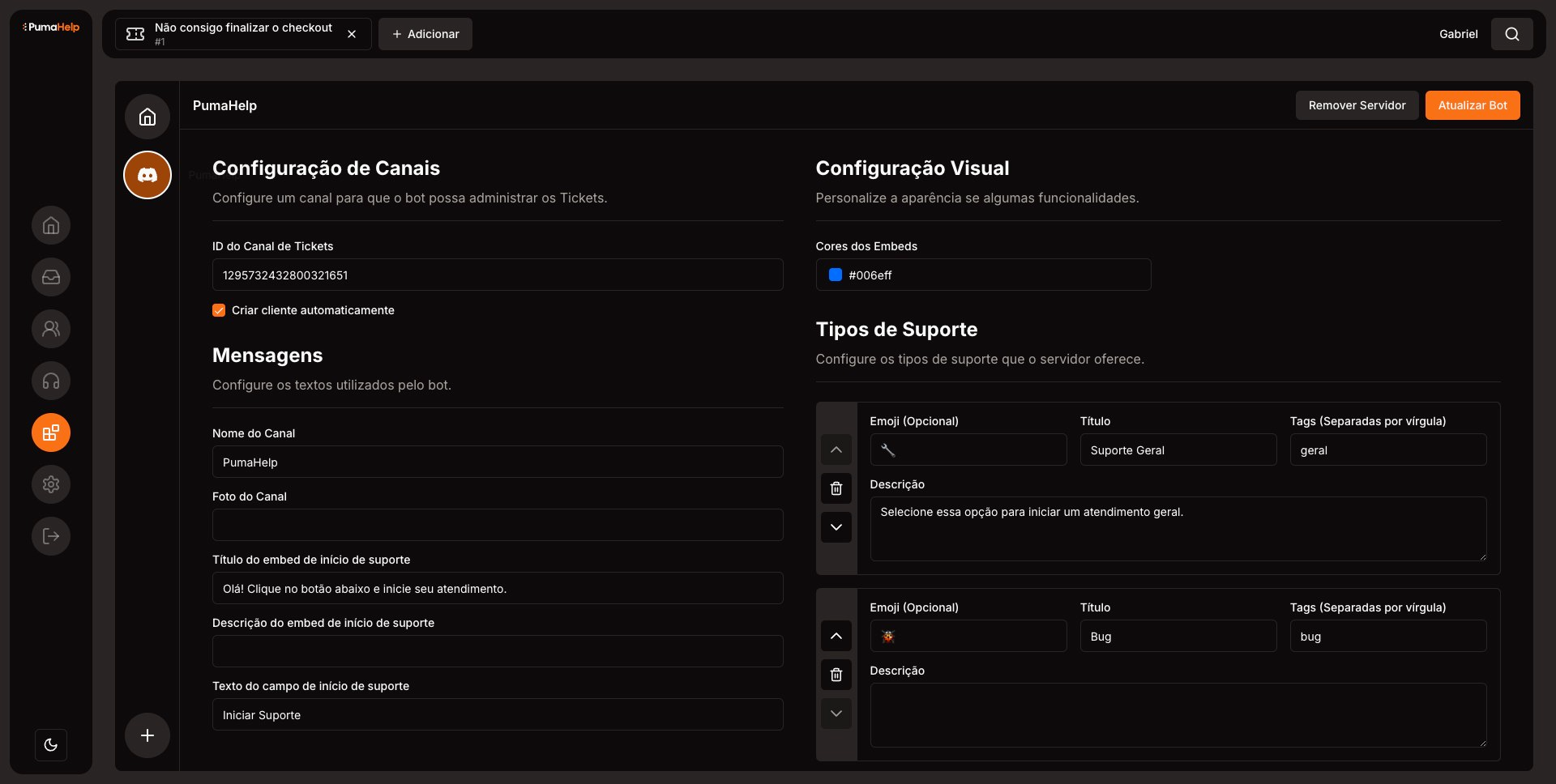Toggle 'Criar cliente automaticamente' checkbox
Image resolution: width=1556 pixels, height=784 pixels.
point(219,310)
